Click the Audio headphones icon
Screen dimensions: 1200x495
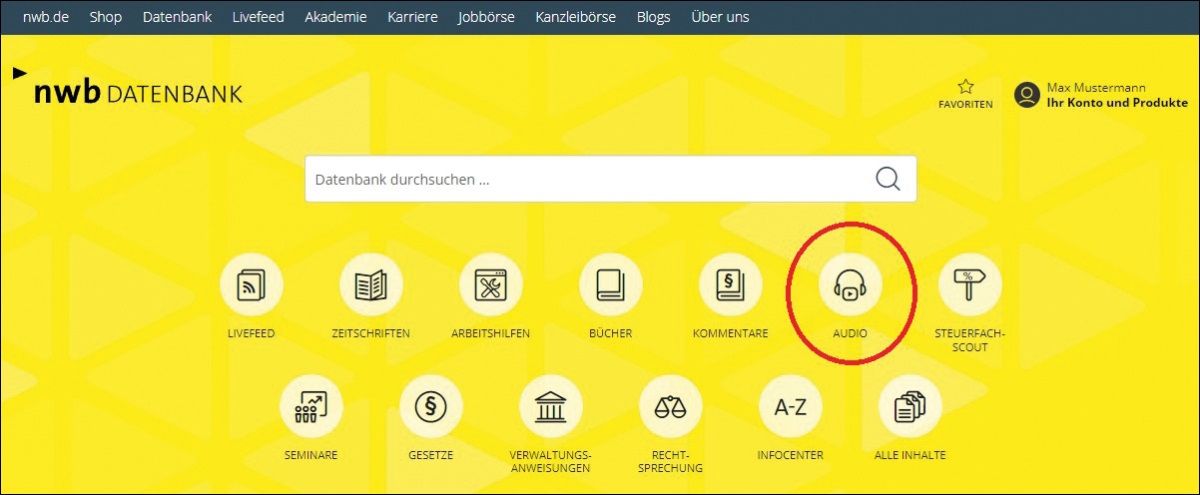click(x=850, y=285)
